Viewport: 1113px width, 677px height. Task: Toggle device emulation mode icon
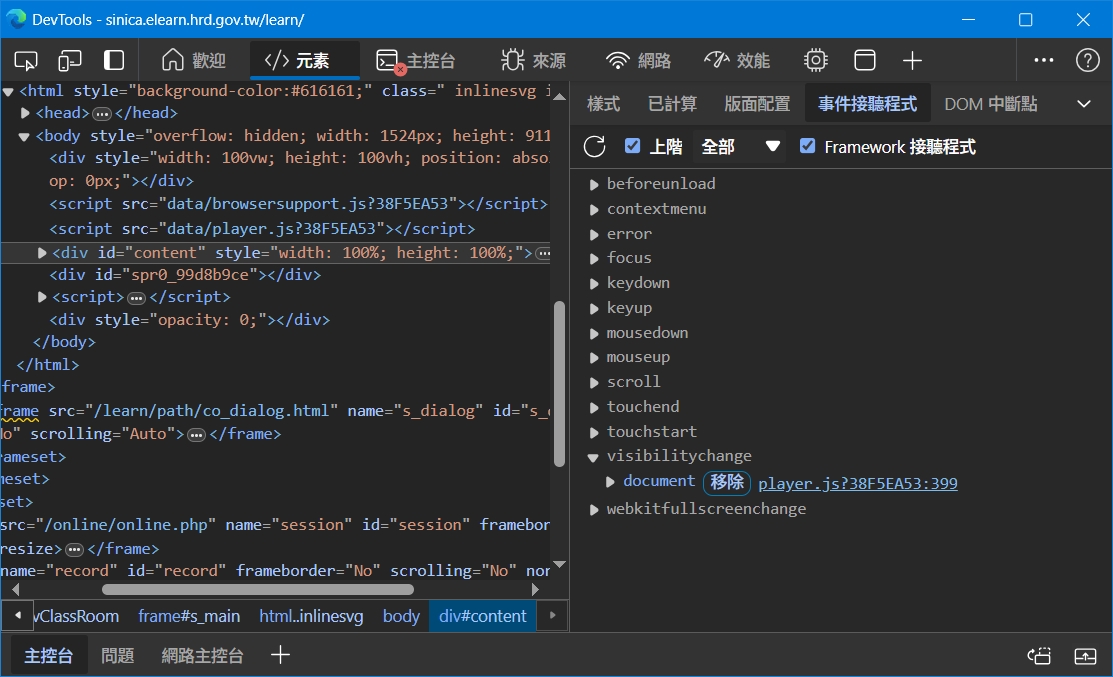[70, 60]
